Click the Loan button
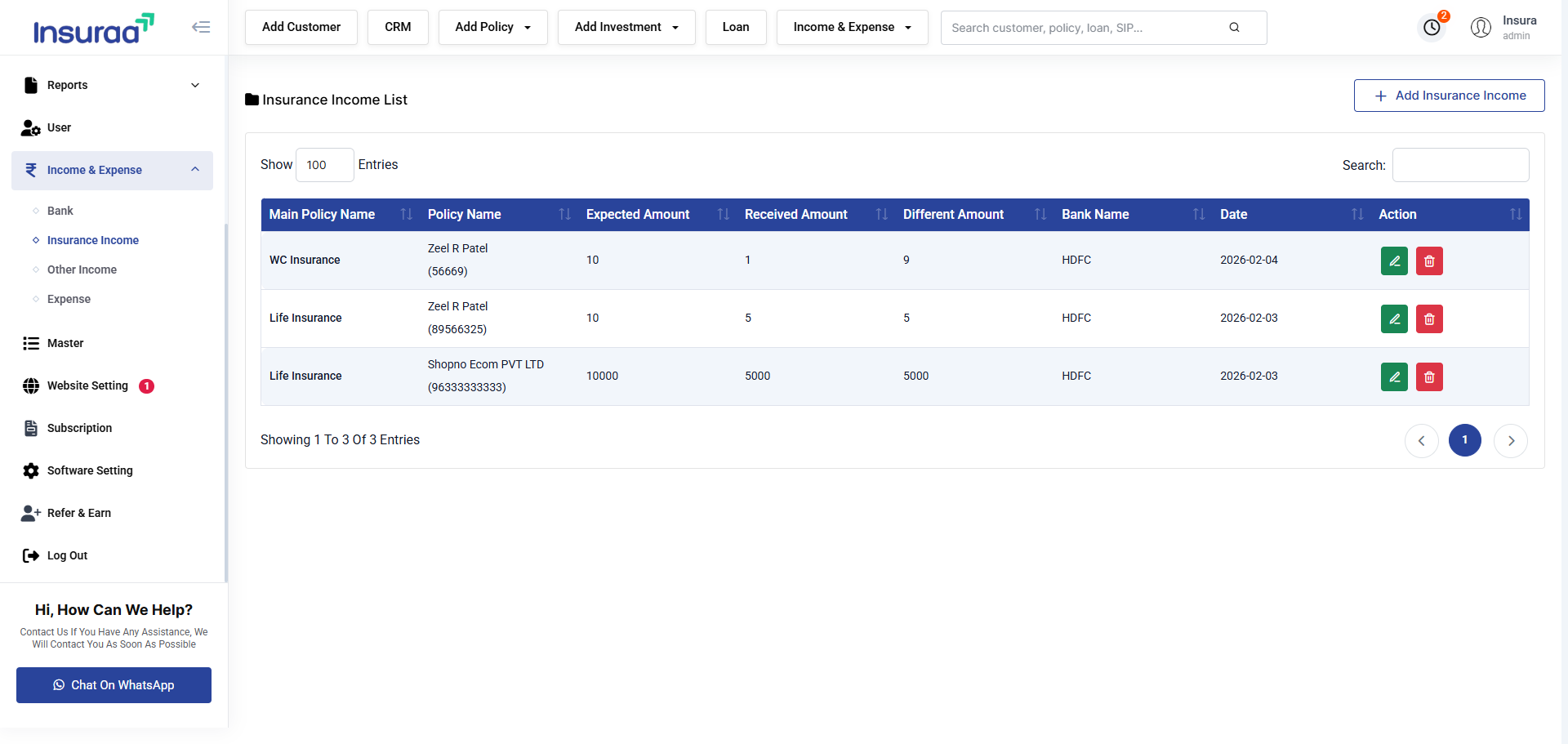The width and height of the screenshot is (1568, 744). tap(736, 27)
